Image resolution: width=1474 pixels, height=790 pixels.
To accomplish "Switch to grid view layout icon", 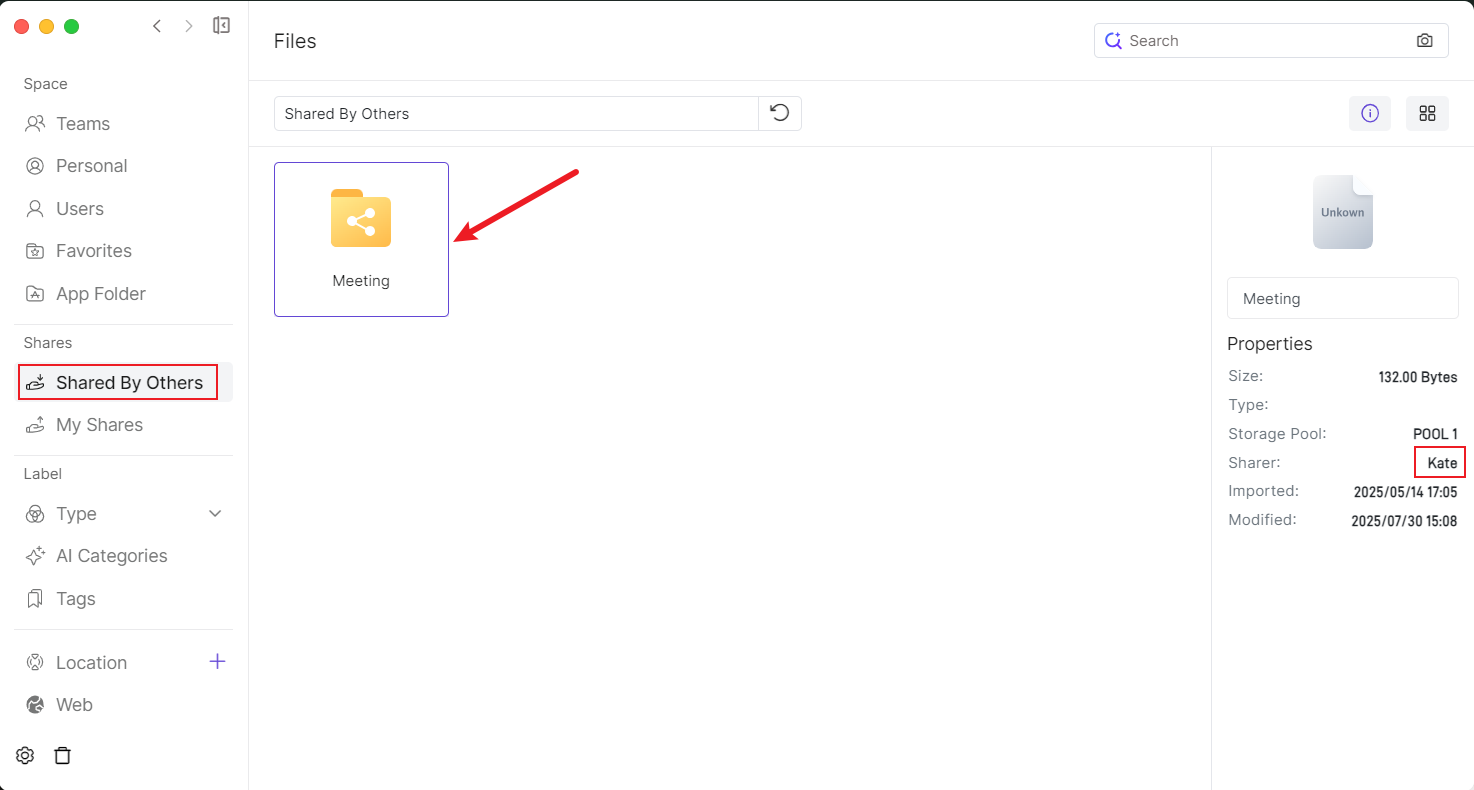I will pyautogui.click(x=1427, y=113).
